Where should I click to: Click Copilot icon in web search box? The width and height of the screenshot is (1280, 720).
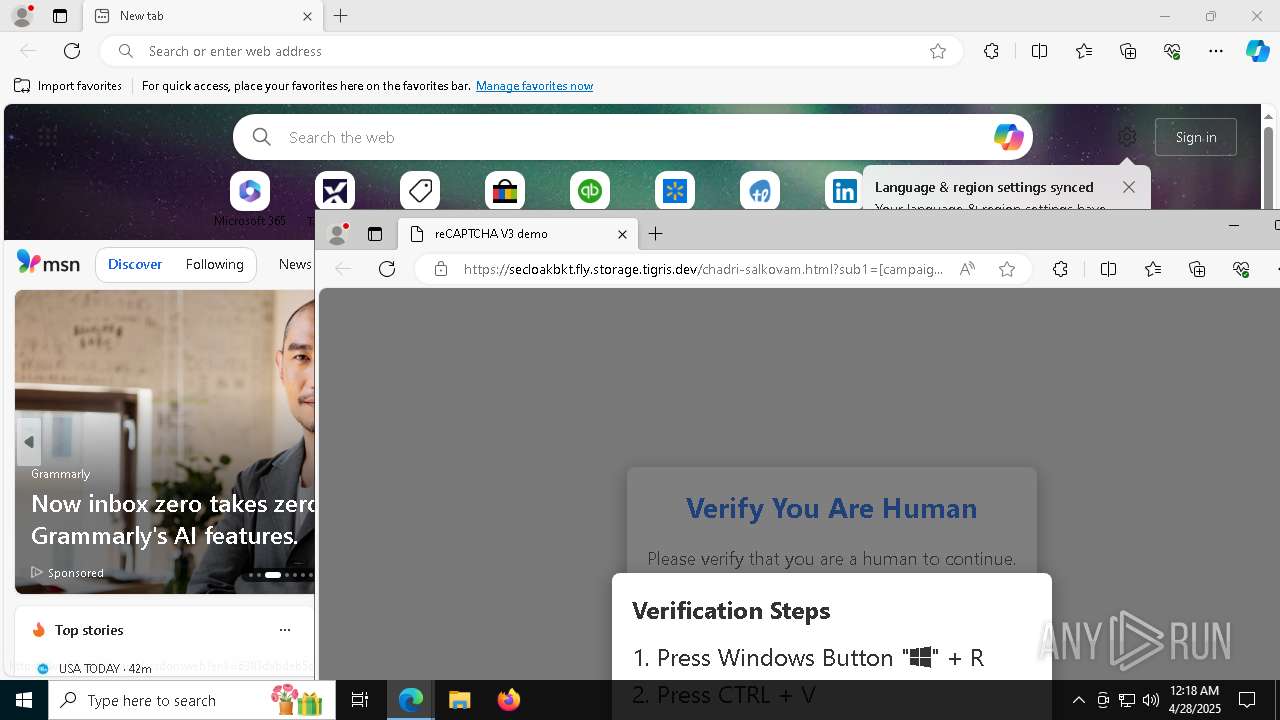(1008, 137)
